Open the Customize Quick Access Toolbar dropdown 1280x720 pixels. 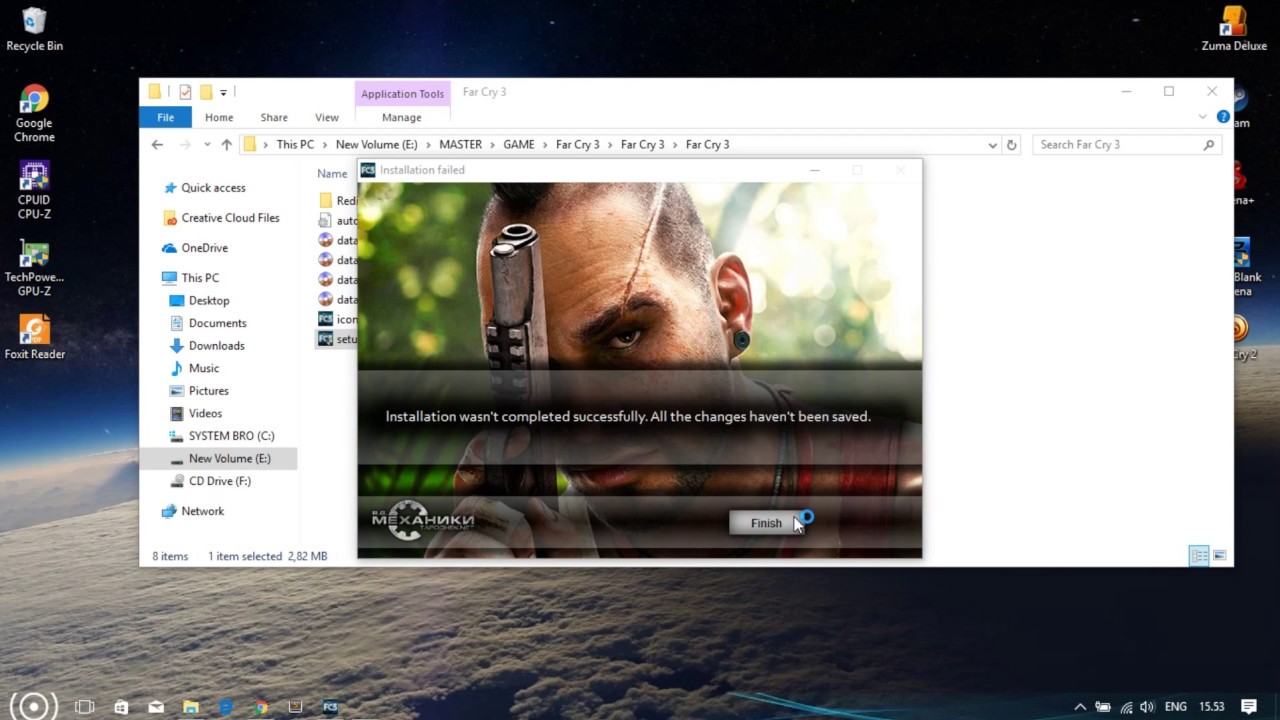[x=224, y=92]
